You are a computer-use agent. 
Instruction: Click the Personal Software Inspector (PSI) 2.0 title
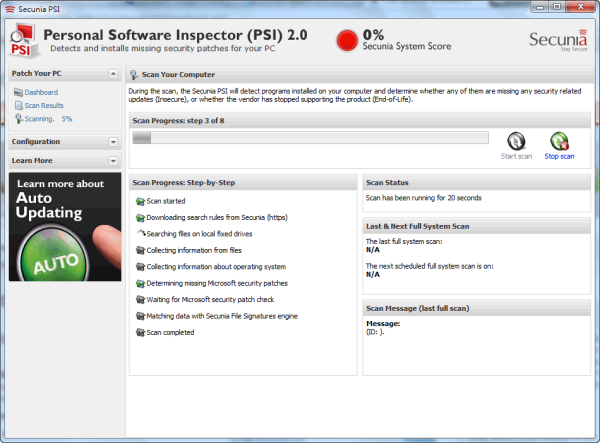(x=175, y=35)
